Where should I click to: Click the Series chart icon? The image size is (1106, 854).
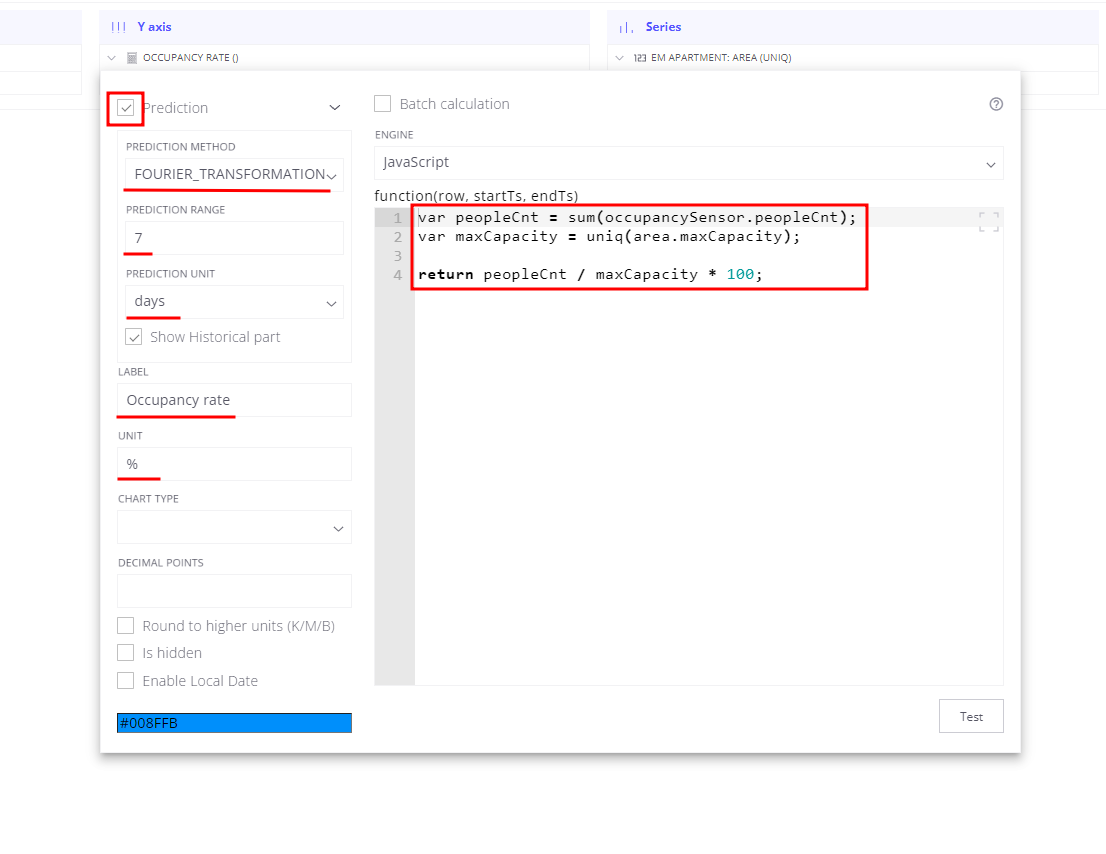click(x=626, y=27)
